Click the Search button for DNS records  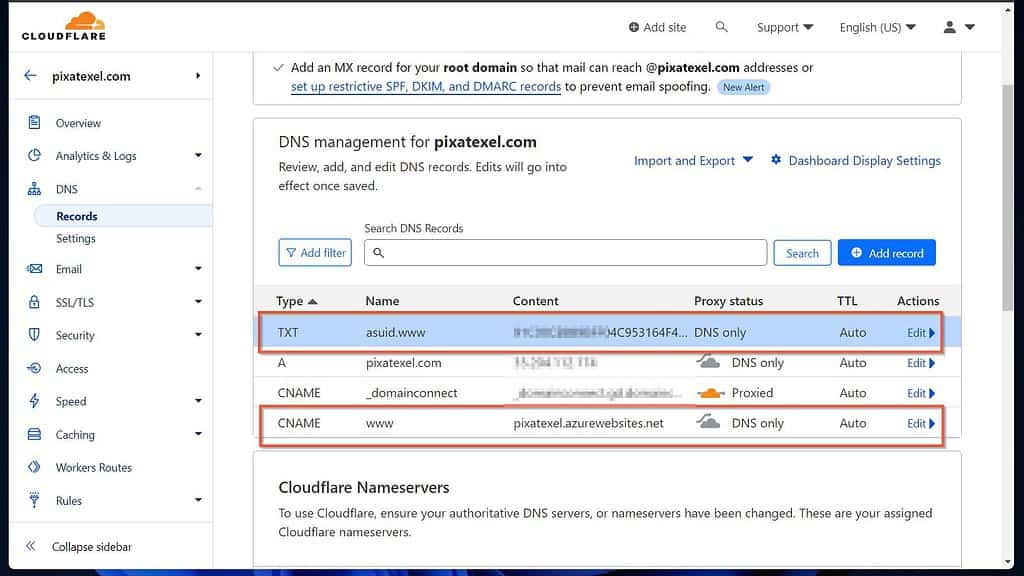802,253
